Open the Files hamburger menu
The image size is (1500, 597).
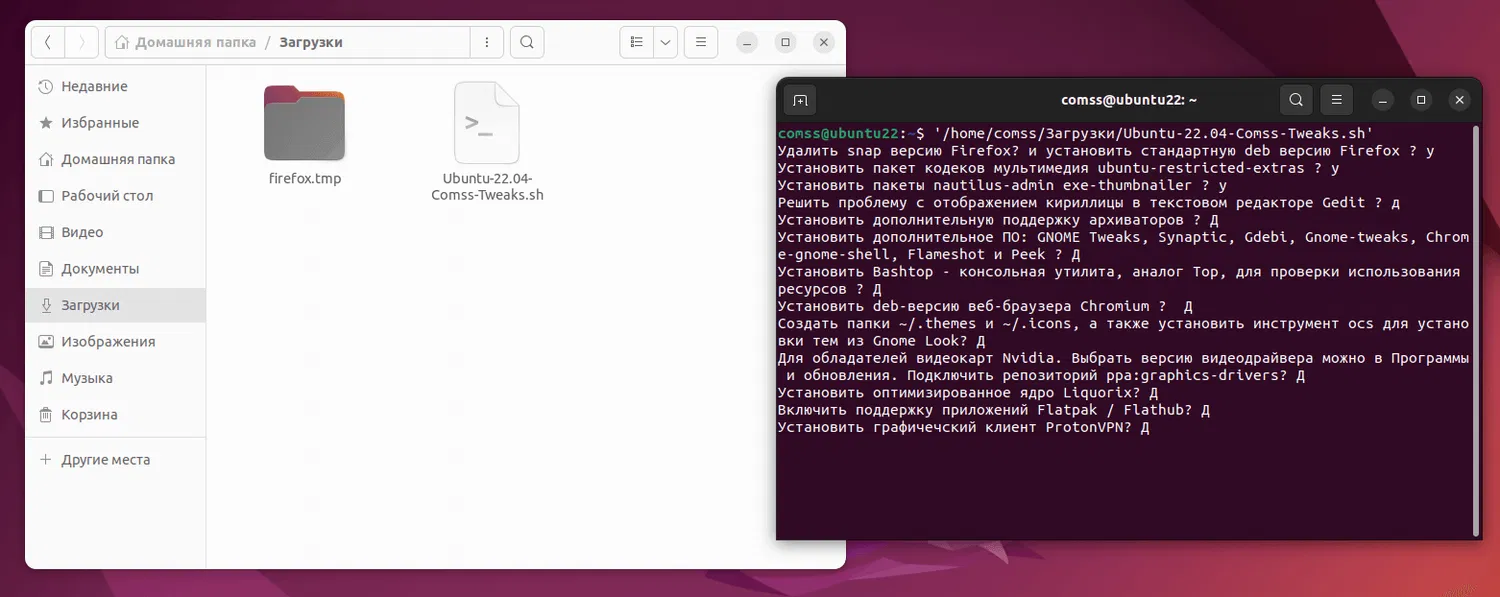click(701, 42)
